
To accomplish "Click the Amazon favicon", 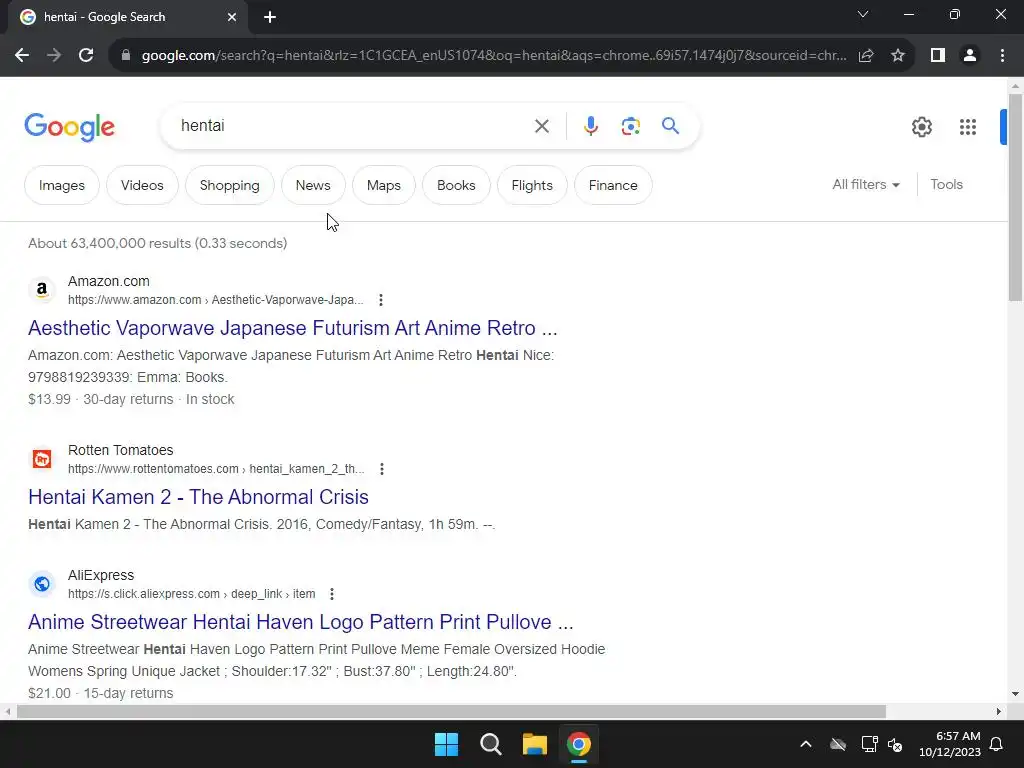I will click(42, 289).
